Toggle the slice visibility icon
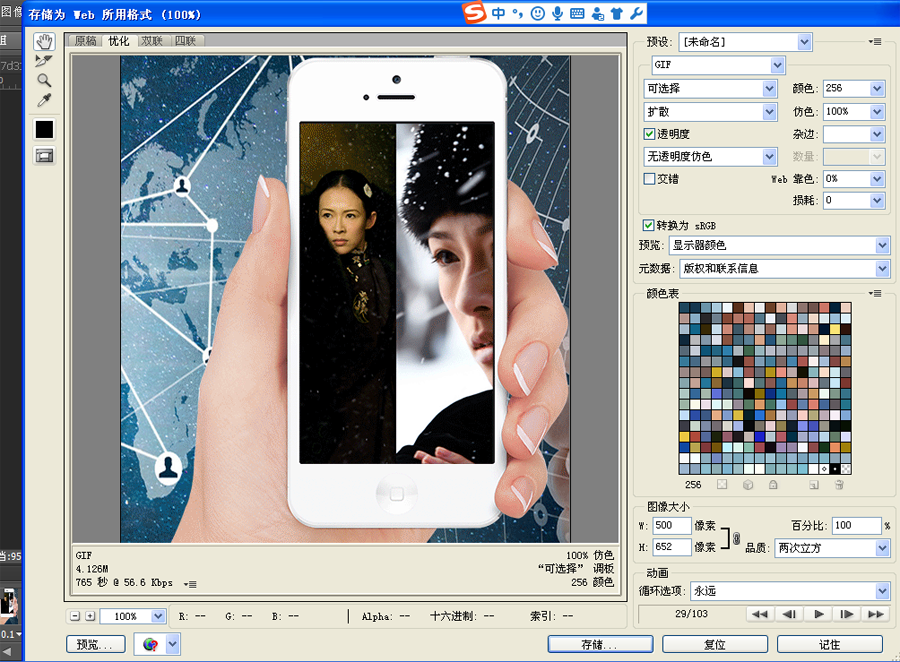This screenshot has width=900, height=662. [44, 155]
